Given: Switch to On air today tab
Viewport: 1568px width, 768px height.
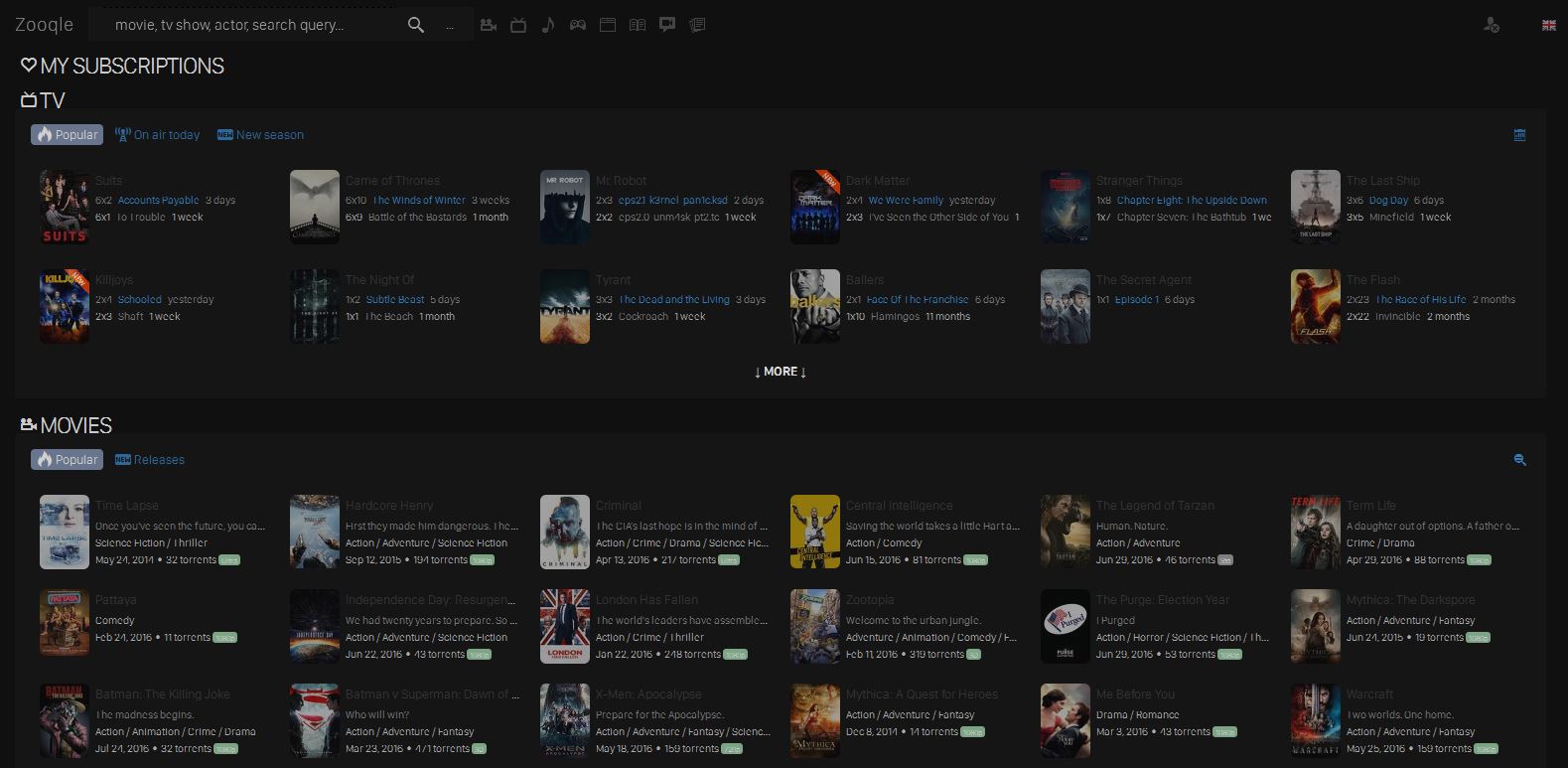Looking at the screenshot, I should (157, 135).
